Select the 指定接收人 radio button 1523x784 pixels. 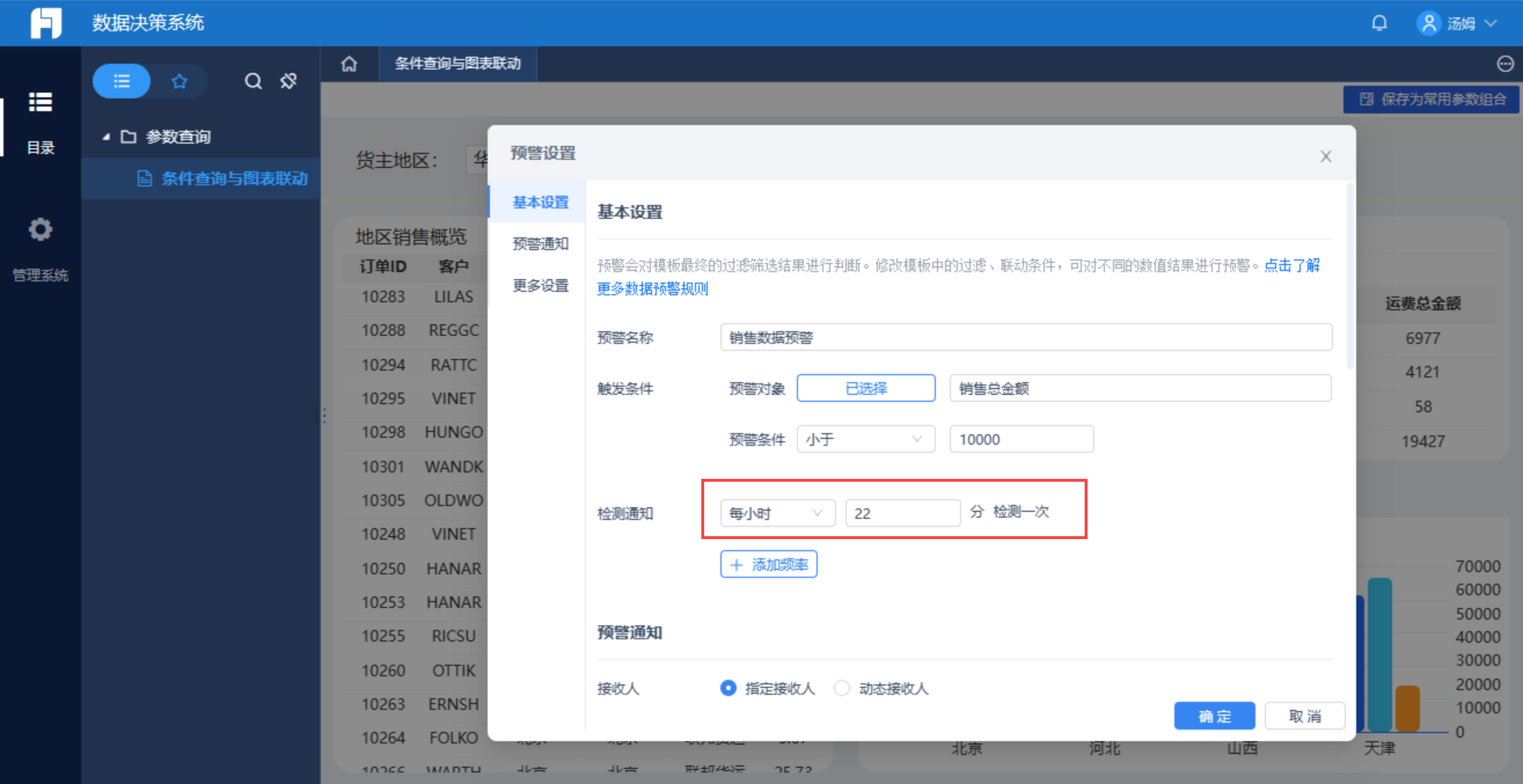pyautogui.click(x=728, y=688)
